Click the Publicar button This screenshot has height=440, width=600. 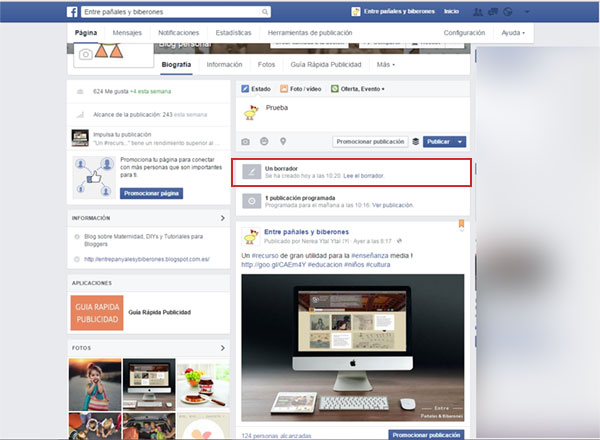[x=439, y=142]
